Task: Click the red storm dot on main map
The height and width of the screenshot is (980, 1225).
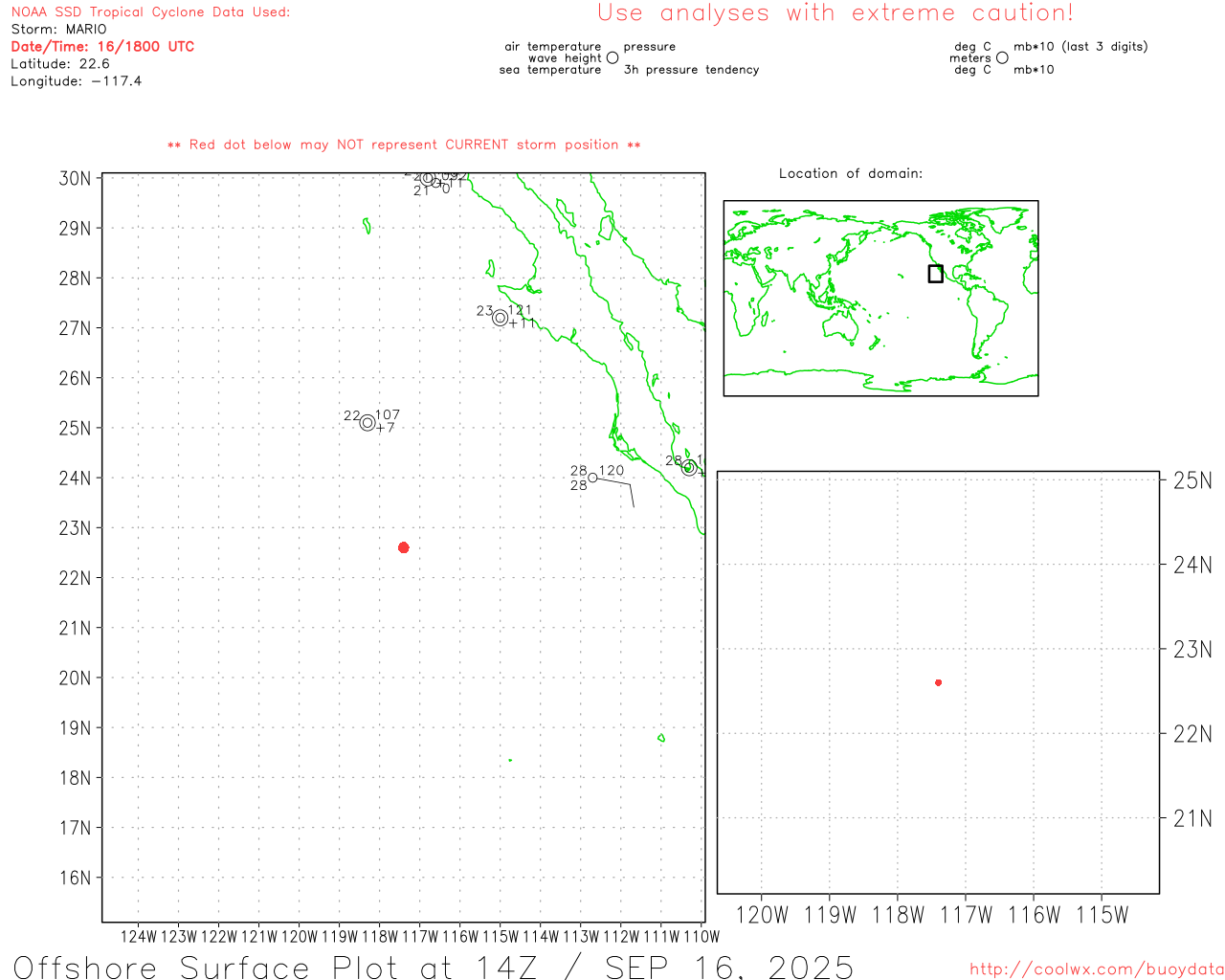Action: (404, 547)
